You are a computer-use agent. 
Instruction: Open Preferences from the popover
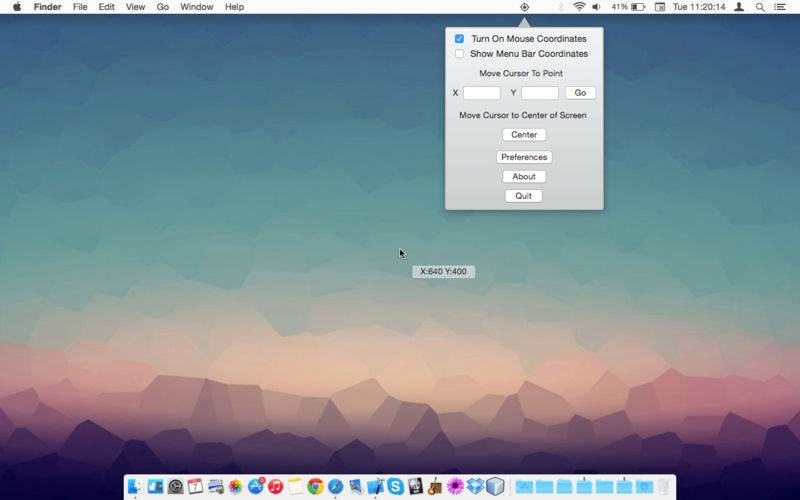click(x=524, y=157)
